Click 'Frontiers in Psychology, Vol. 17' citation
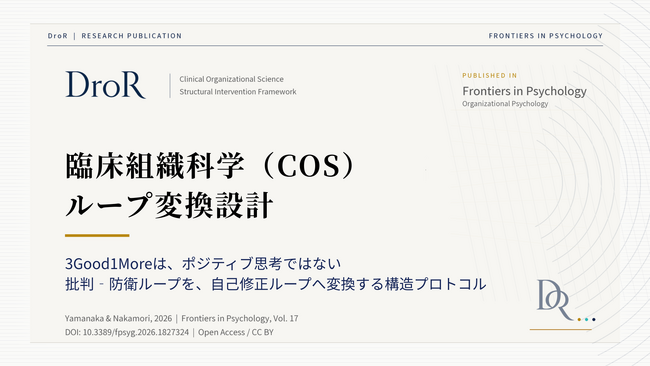Image resolution: width=650 pixels, height=366 pixels. (240, 318)
